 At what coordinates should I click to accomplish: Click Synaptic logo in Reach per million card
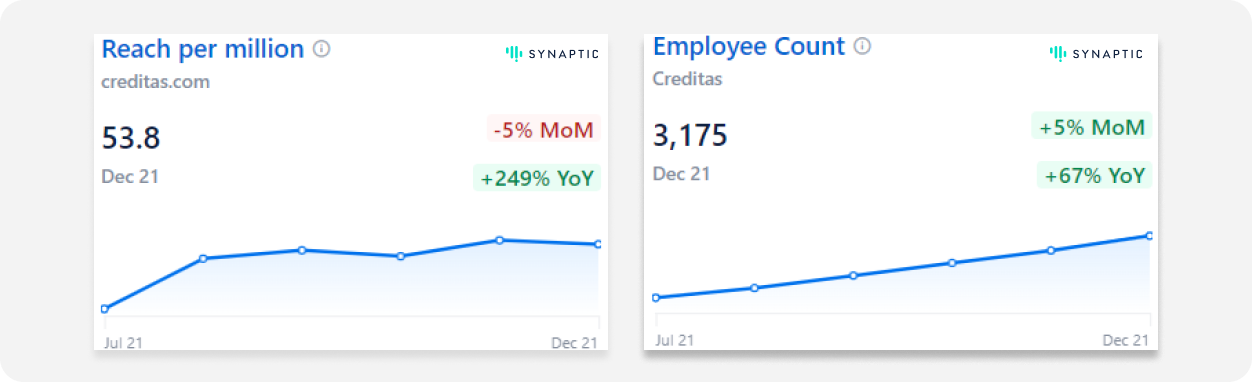tap(552, 54)
